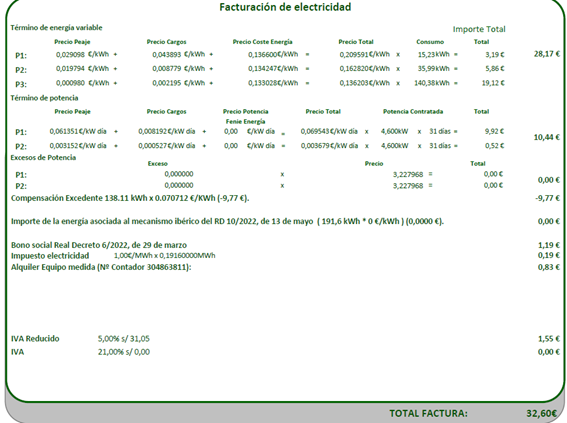567x423 pixels.
Task: Select the IVA 21,00% row
Action: [285, 352]
